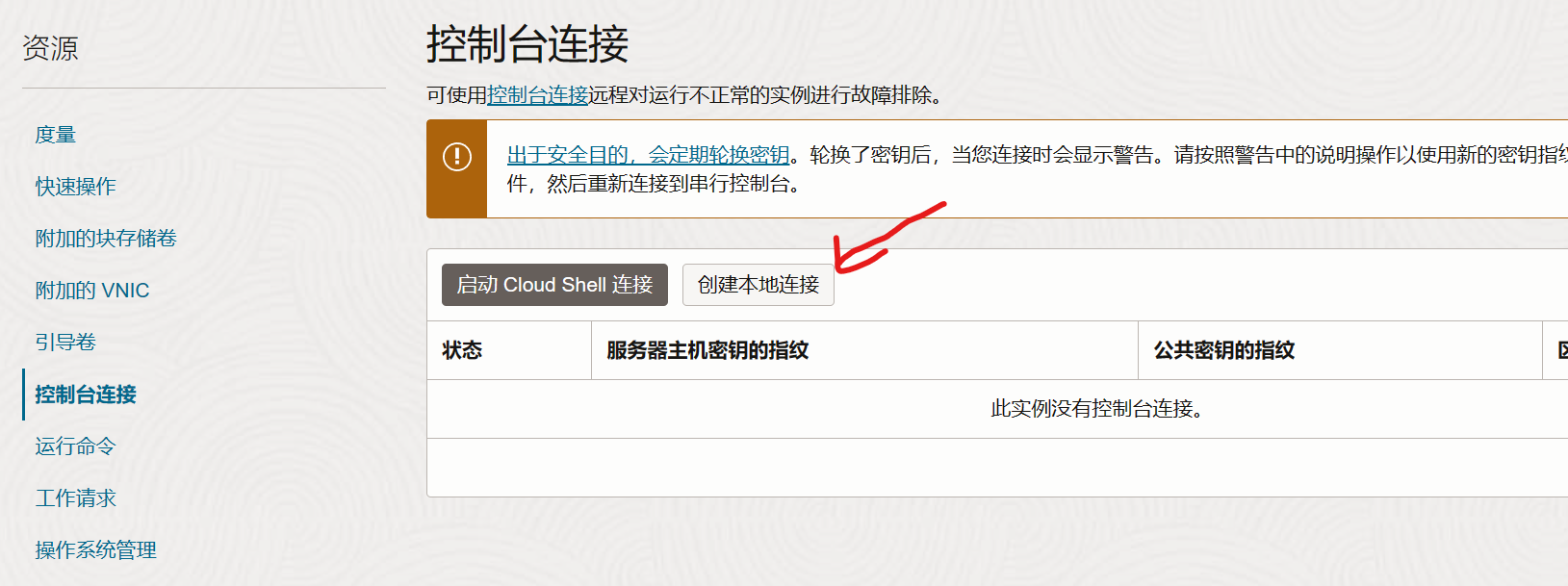Screen dimensions: 1568x586
Task: Follow the 控制台连接 link in the description
Action: [x=537, y=95]
